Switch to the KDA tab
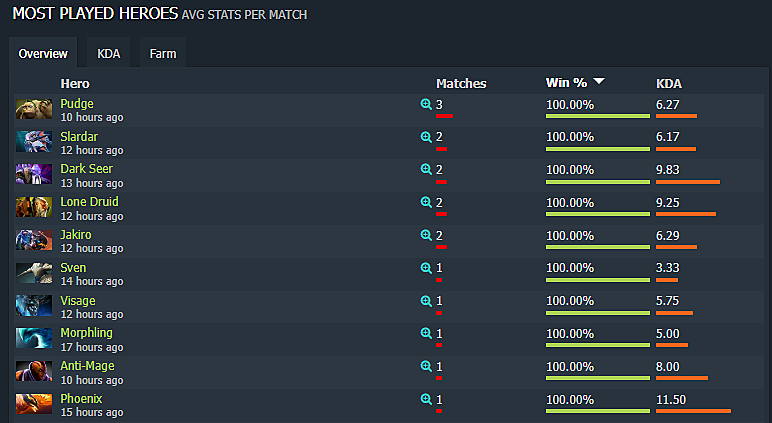The image size is (772, 423). point(108,53)
